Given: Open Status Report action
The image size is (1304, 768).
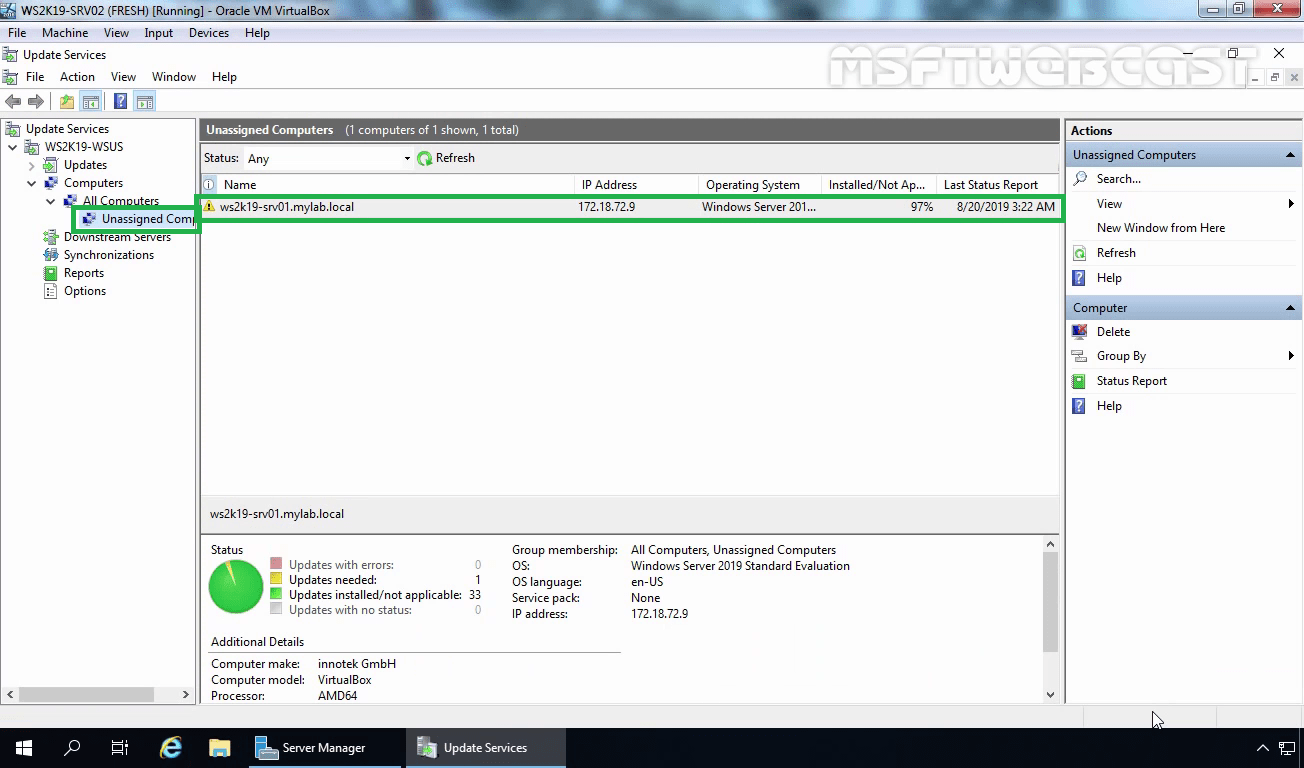Looking at the screenshot, I should pos(1131,381).
